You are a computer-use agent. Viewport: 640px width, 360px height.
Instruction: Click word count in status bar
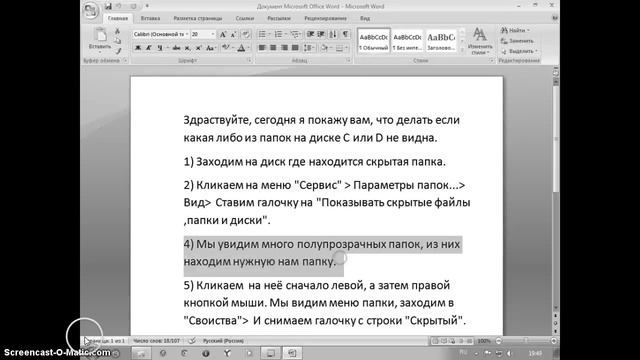(x=156, y=341)
